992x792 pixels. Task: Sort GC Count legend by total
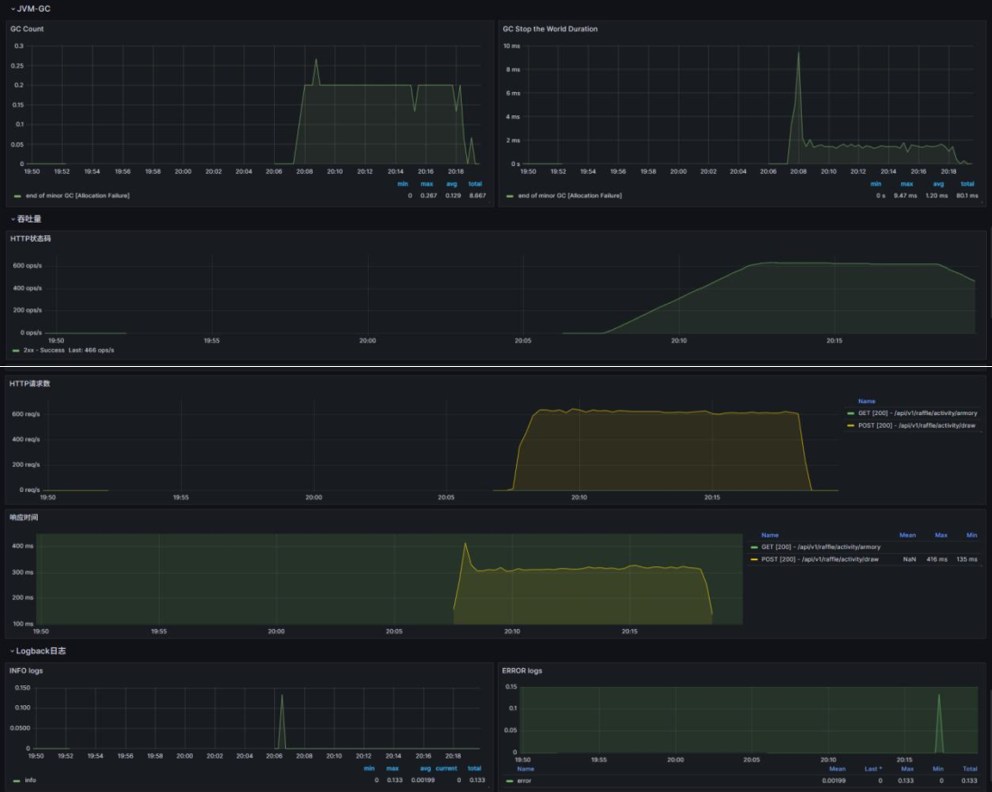click(475, 184)
